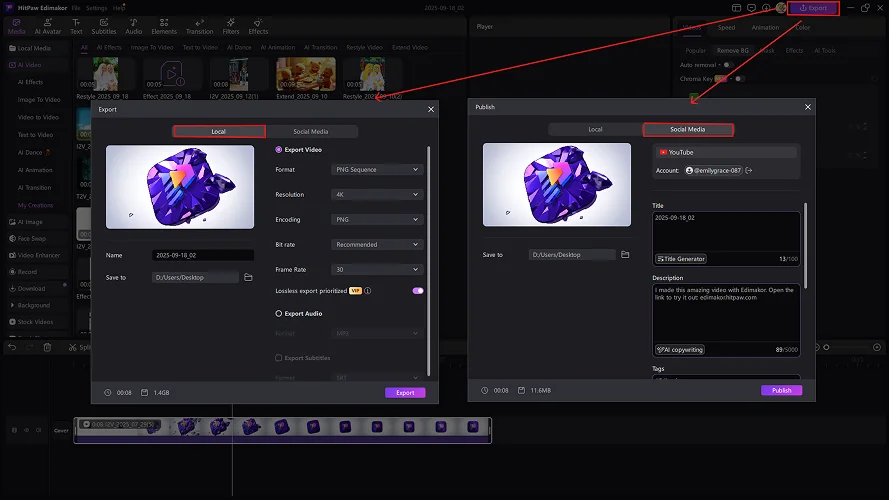The height and width of the screenshot is (500, 889).
Task: Click folder icon in Export dialog's Save to
Action: coord(248,277)
